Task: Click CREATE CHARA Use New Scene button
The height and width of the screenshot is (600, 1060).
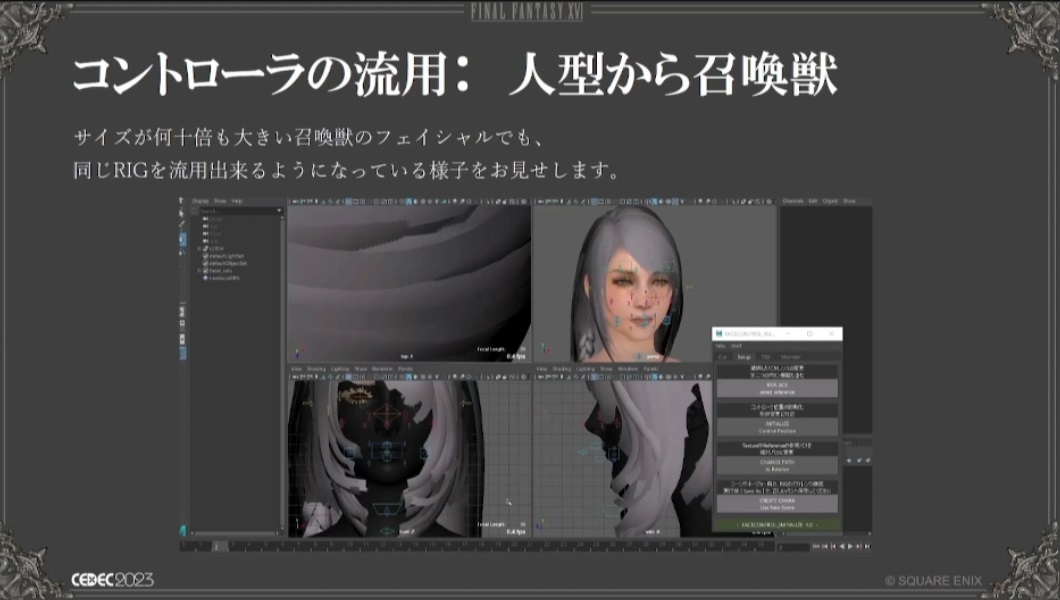Action: 777,504
